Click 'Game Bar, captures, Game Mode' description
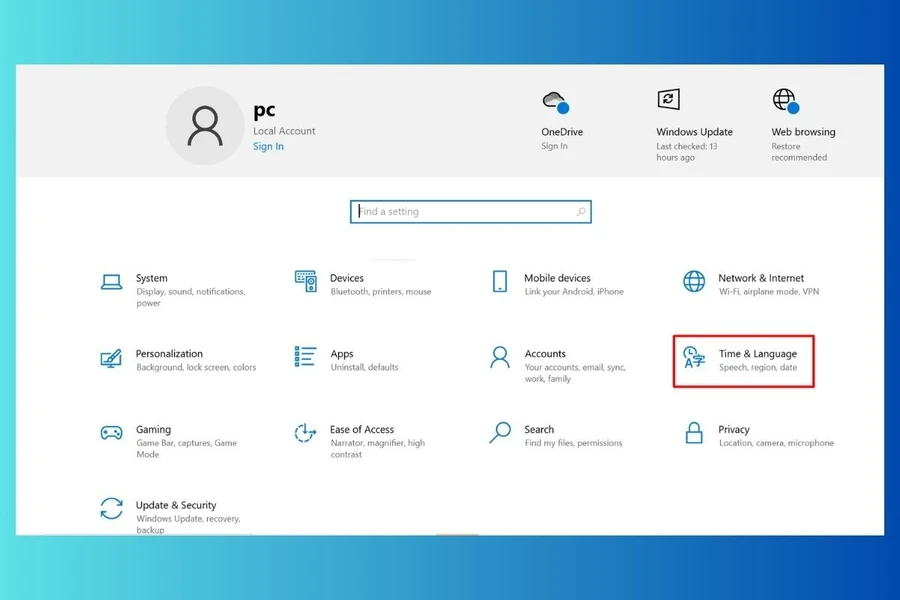Screen dimensions: 900x600 [187, 449]
